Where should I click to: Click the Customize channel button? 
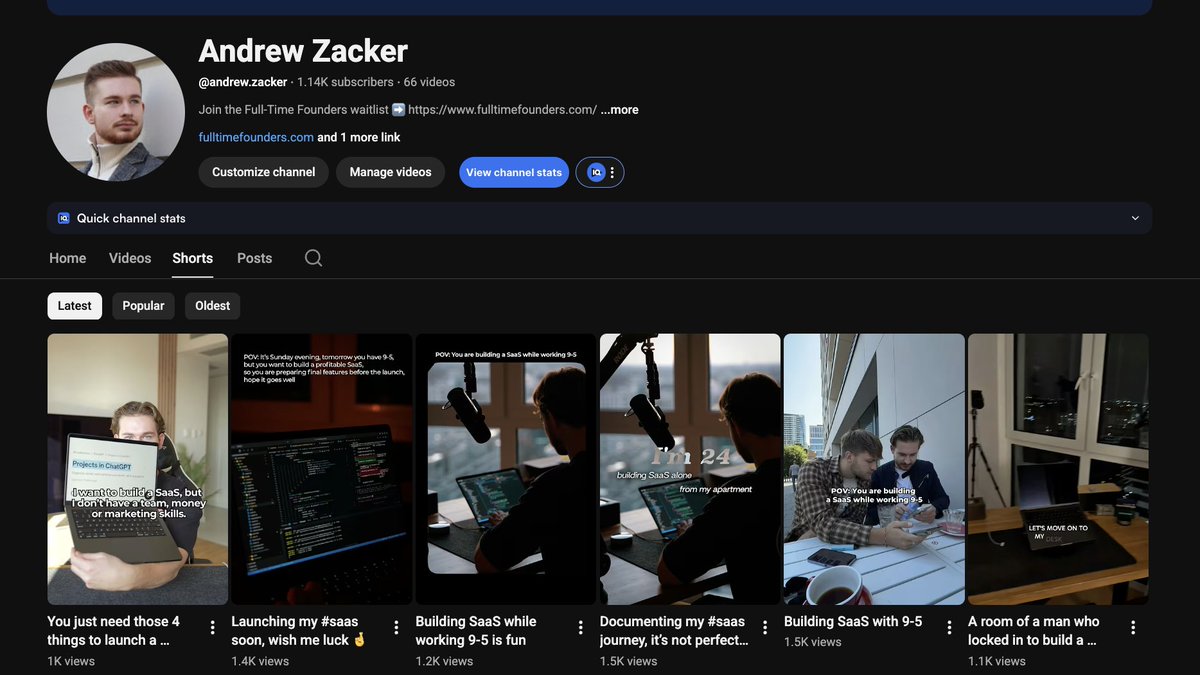click(263, 172)
